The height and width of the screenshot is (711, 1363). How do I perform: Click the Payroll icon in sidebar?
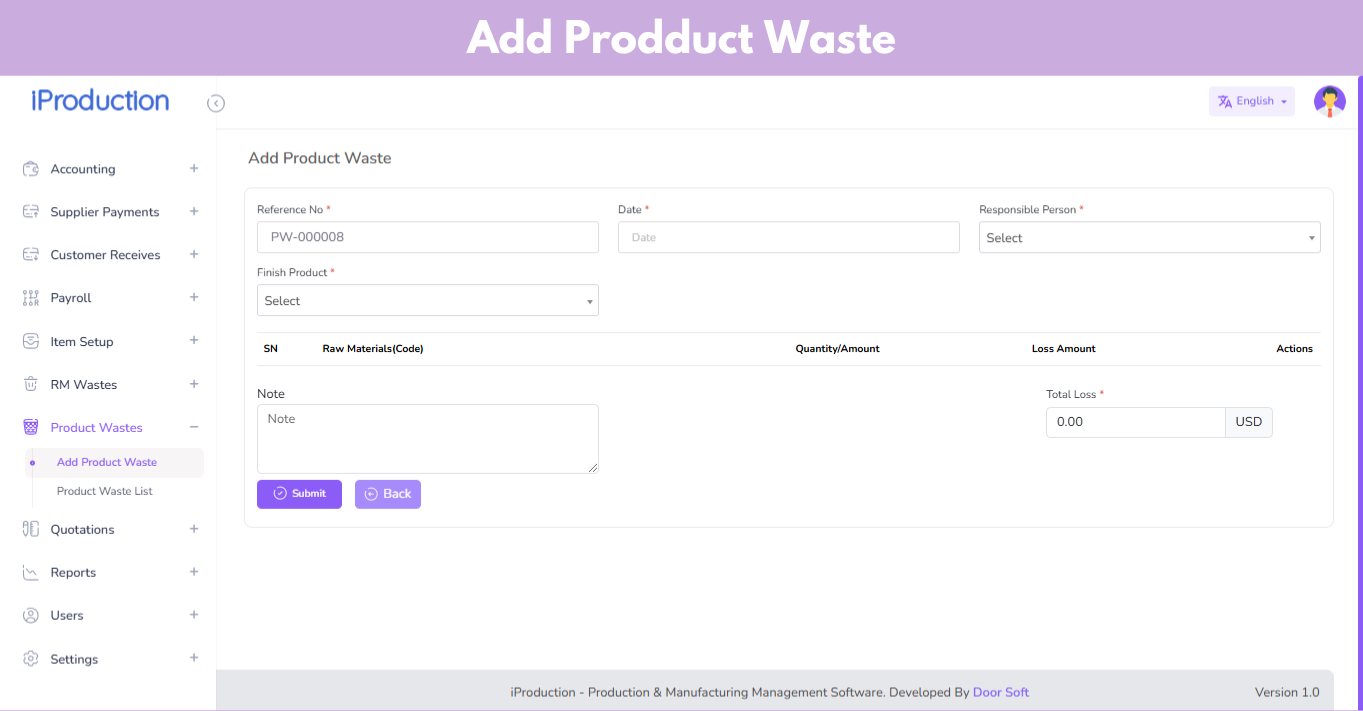31,298
